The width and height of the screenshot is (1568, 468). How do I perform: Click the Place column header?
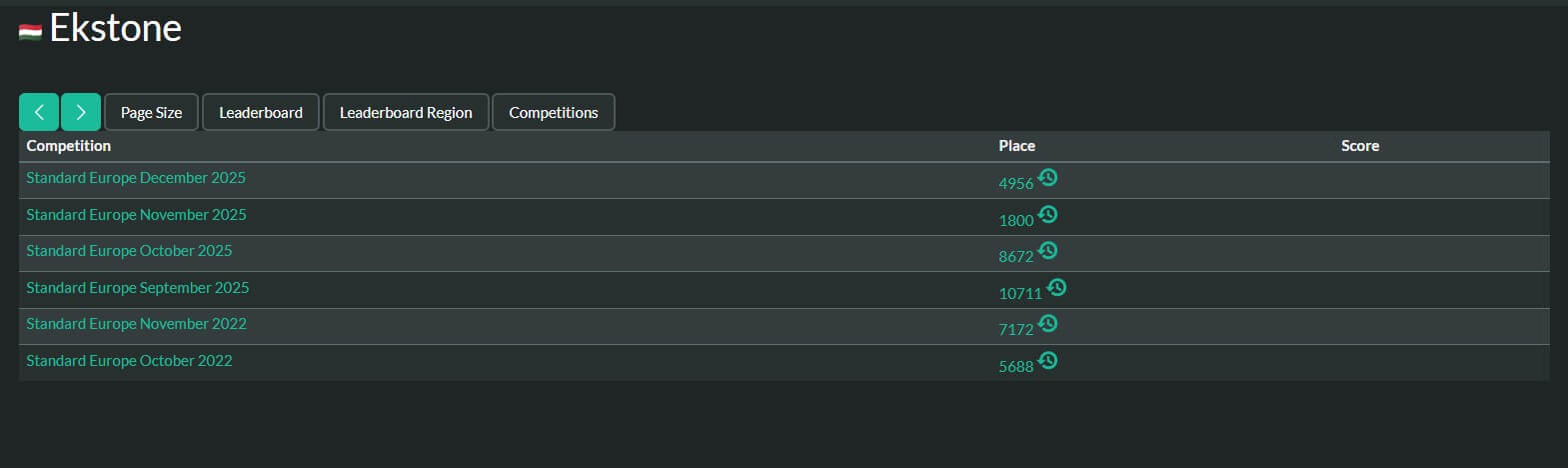click(x=1016, y=146)
